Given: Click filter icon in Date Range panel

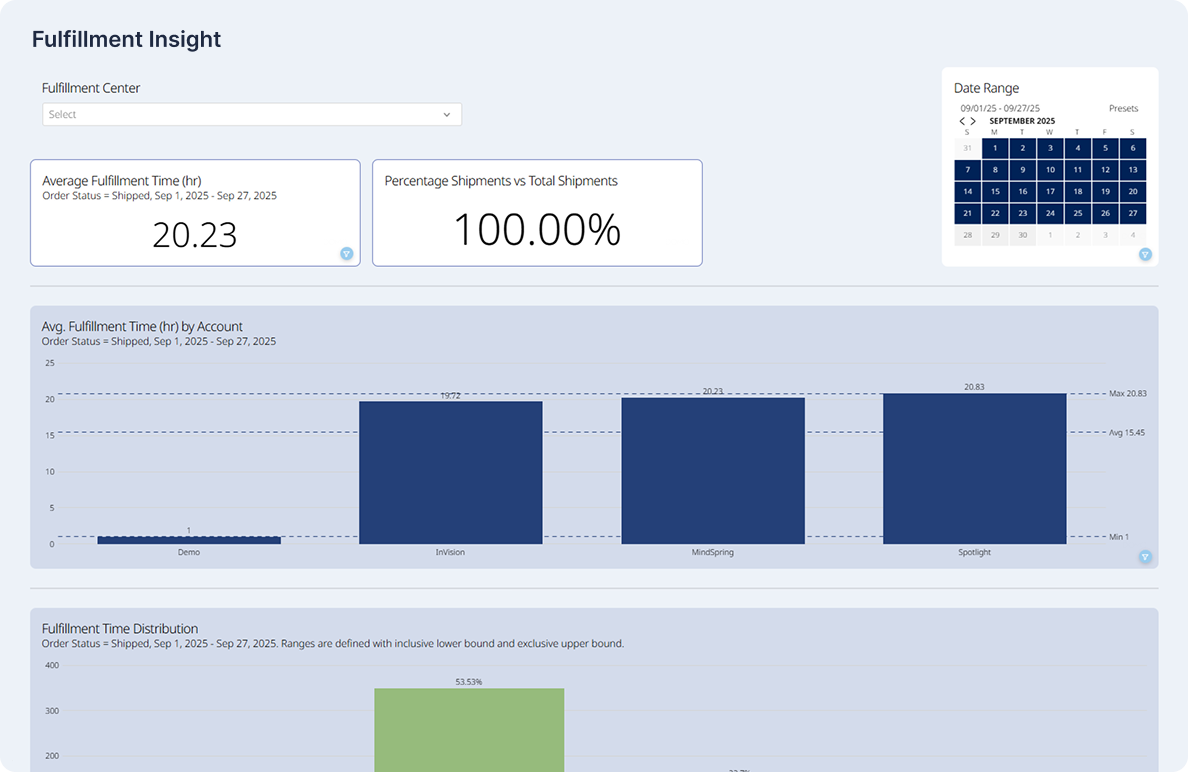Looking at the screenshot, I should click(x=1145, y=254).
